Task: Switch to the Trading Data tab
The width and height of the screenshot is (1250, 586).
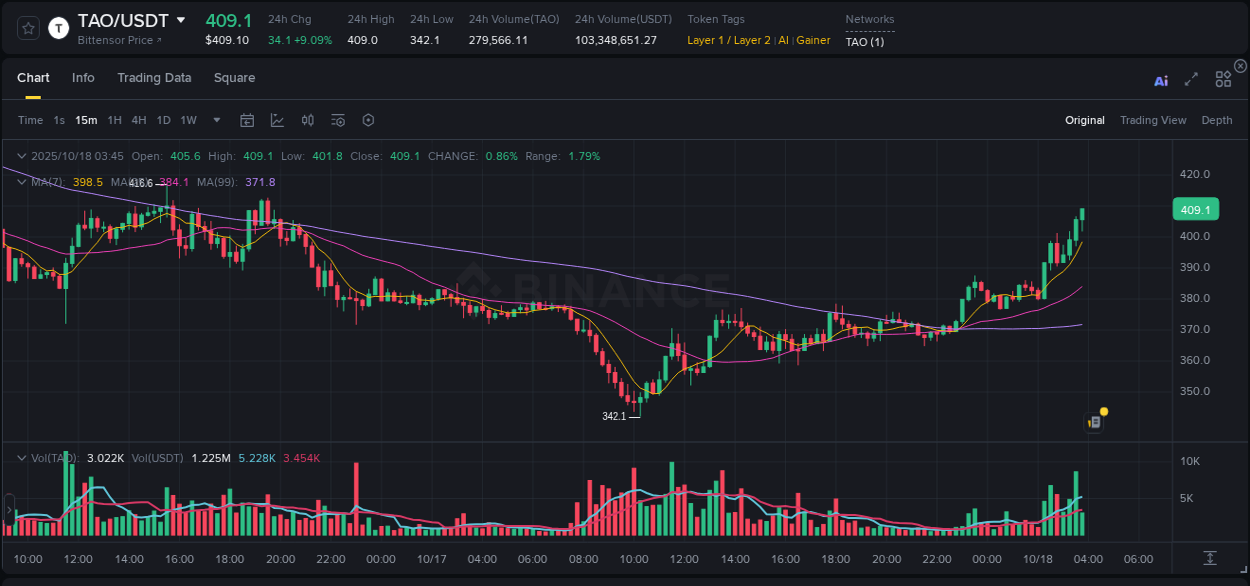Action: (x=154, y=77)
